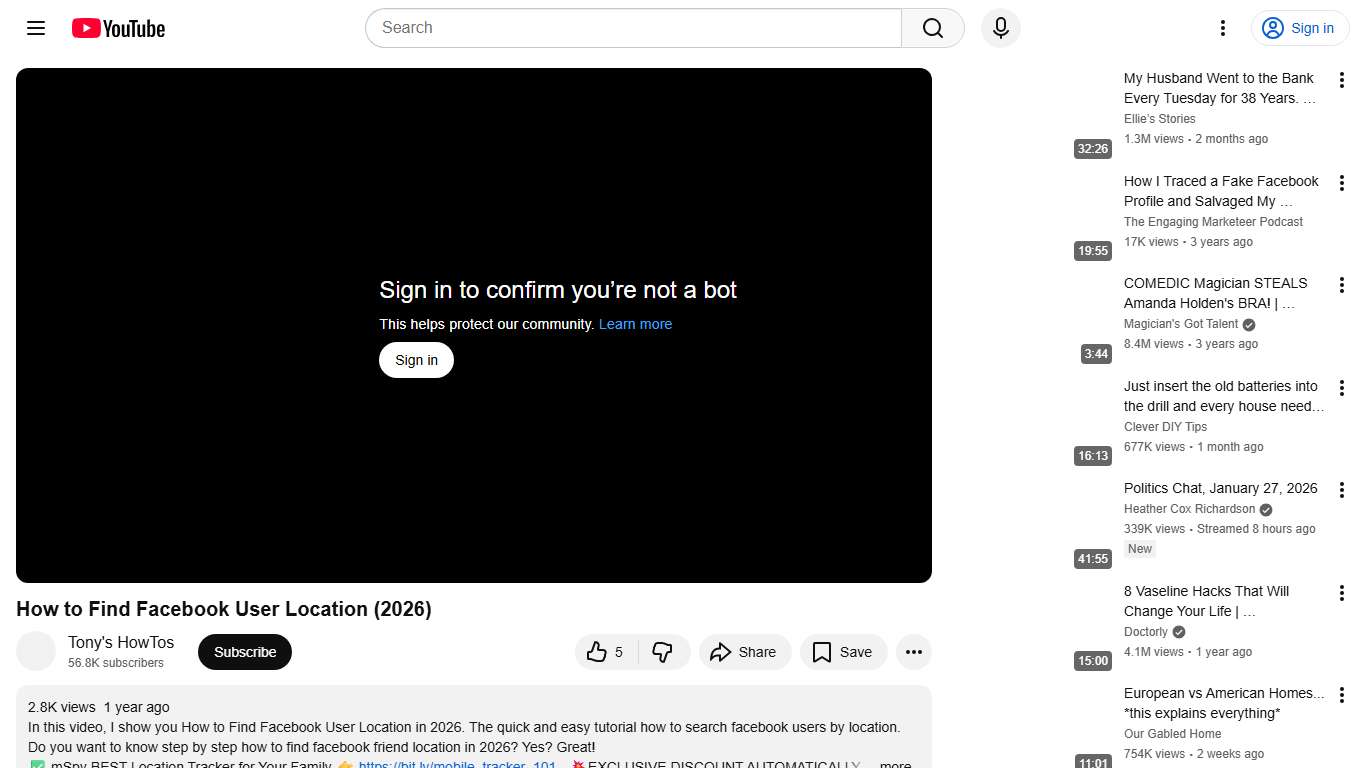The width and height of the screenshot is (1366, 768).
Task: Expand the description with 'more'
Action: 895,765
